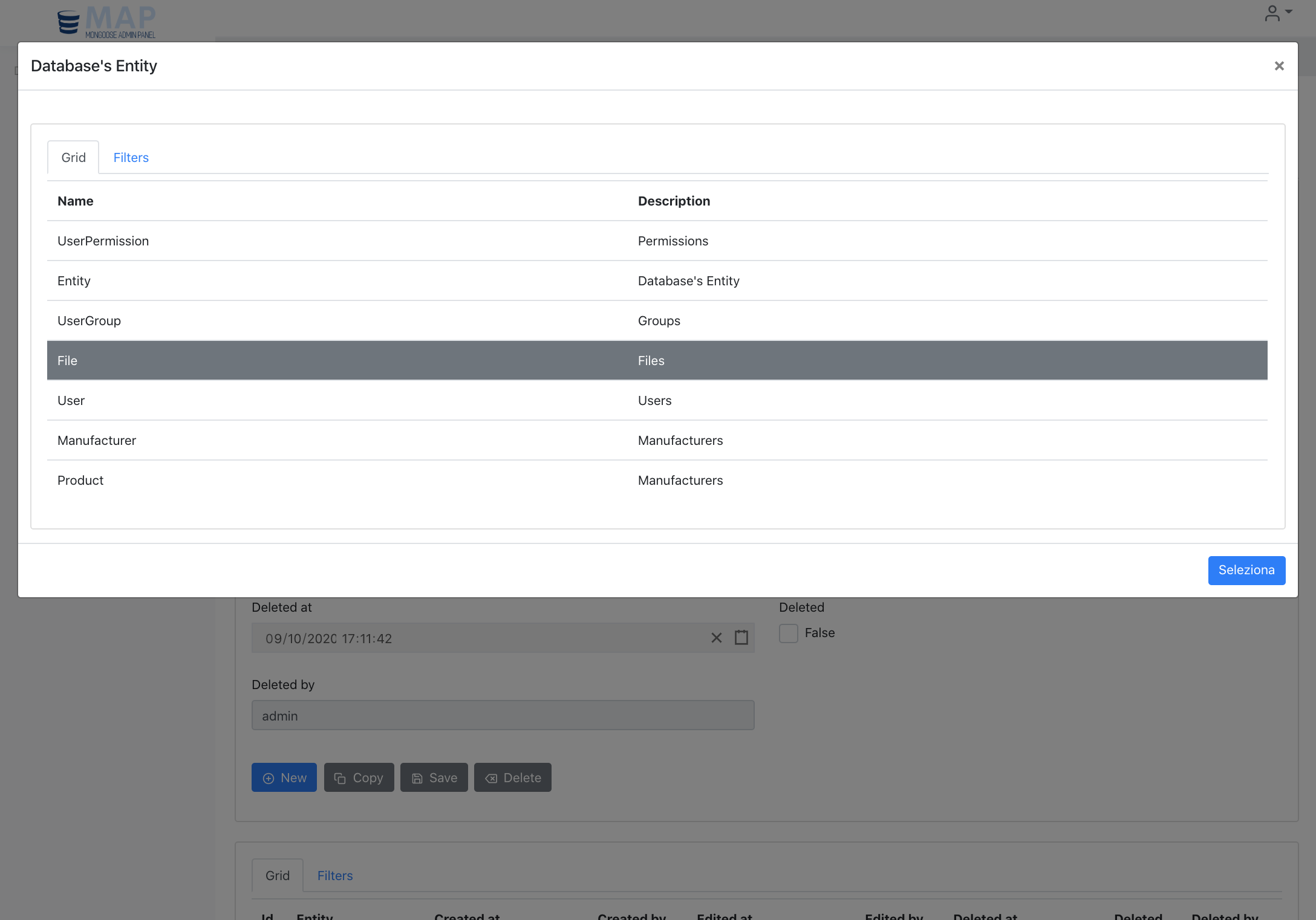The image size is (1316, 920).
Task: Clear the Deleted at date field
Action: [x=716, y=638]
